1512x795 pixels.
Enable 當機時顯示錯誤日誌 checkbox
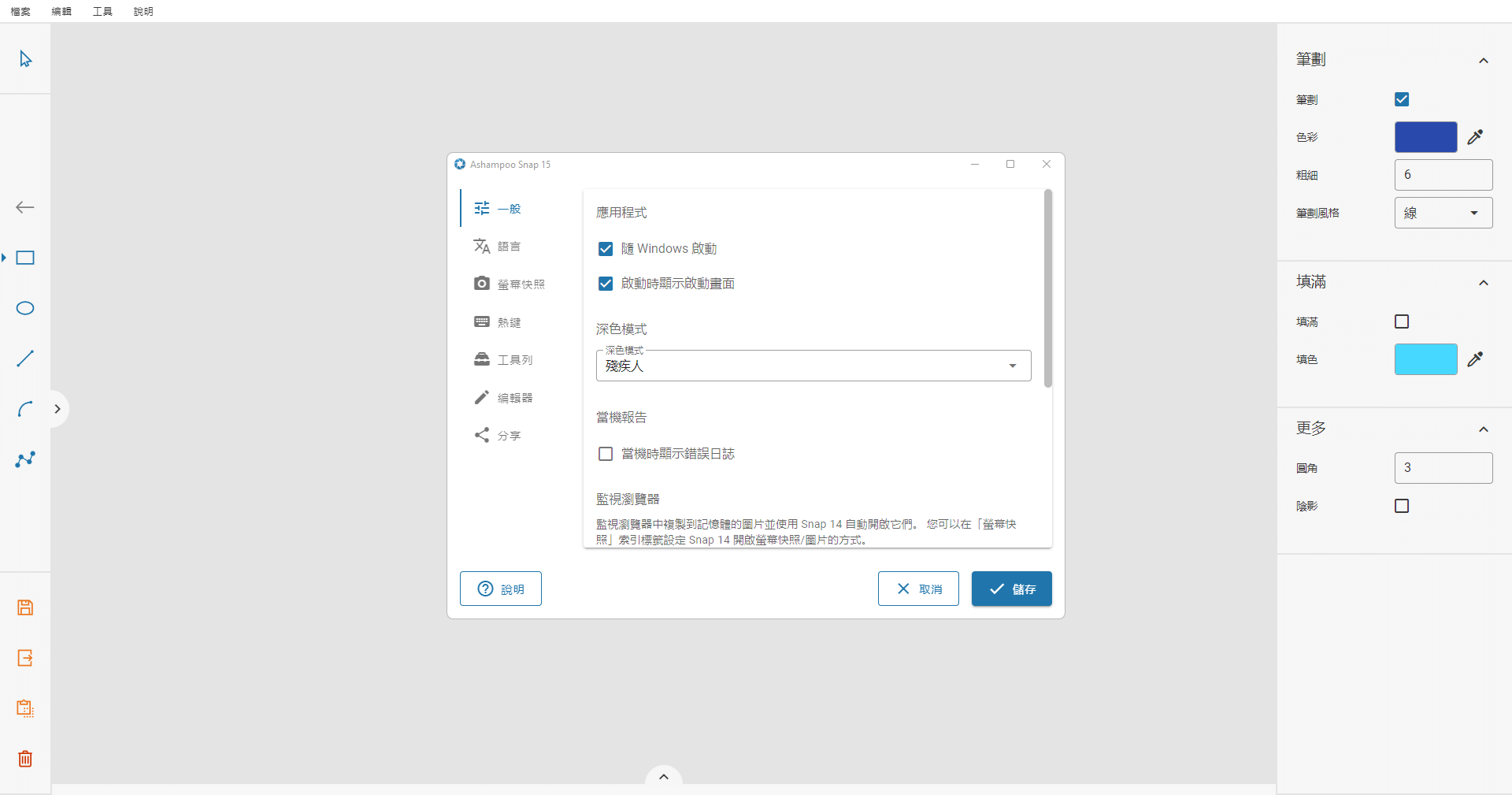point(606,454)
